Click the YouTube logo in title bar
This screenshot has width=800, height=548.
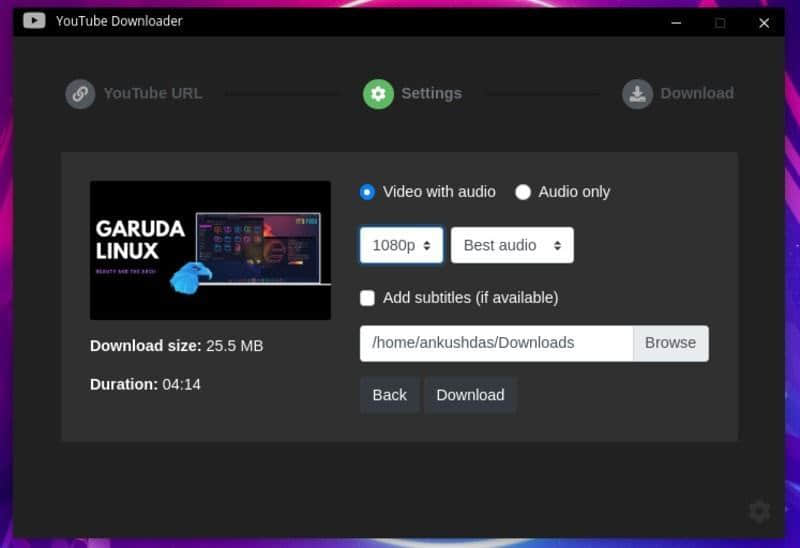(x=34, y=21)
